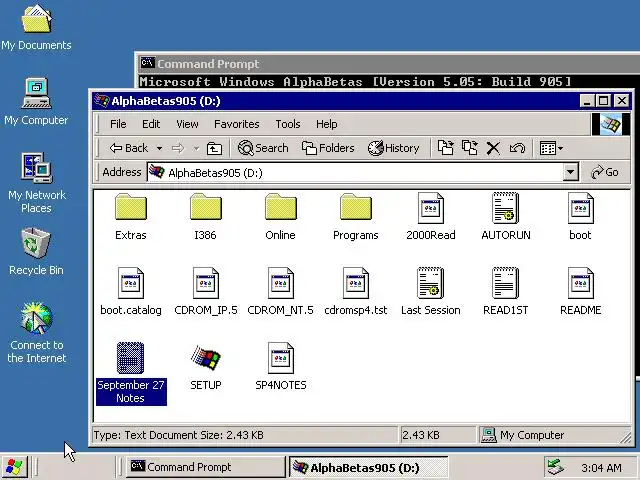Select the cdromsp4.tst file
The height and width of the screenshot is (480, 640).
tap(356, 291)
